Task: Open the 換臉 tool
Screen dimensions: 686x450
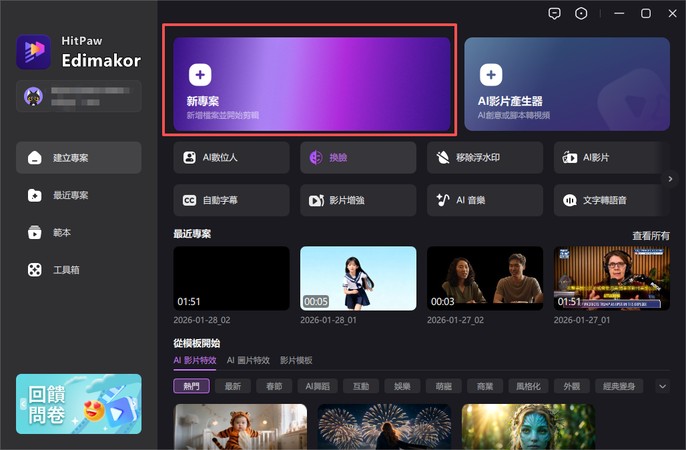Action: [358, 157]
